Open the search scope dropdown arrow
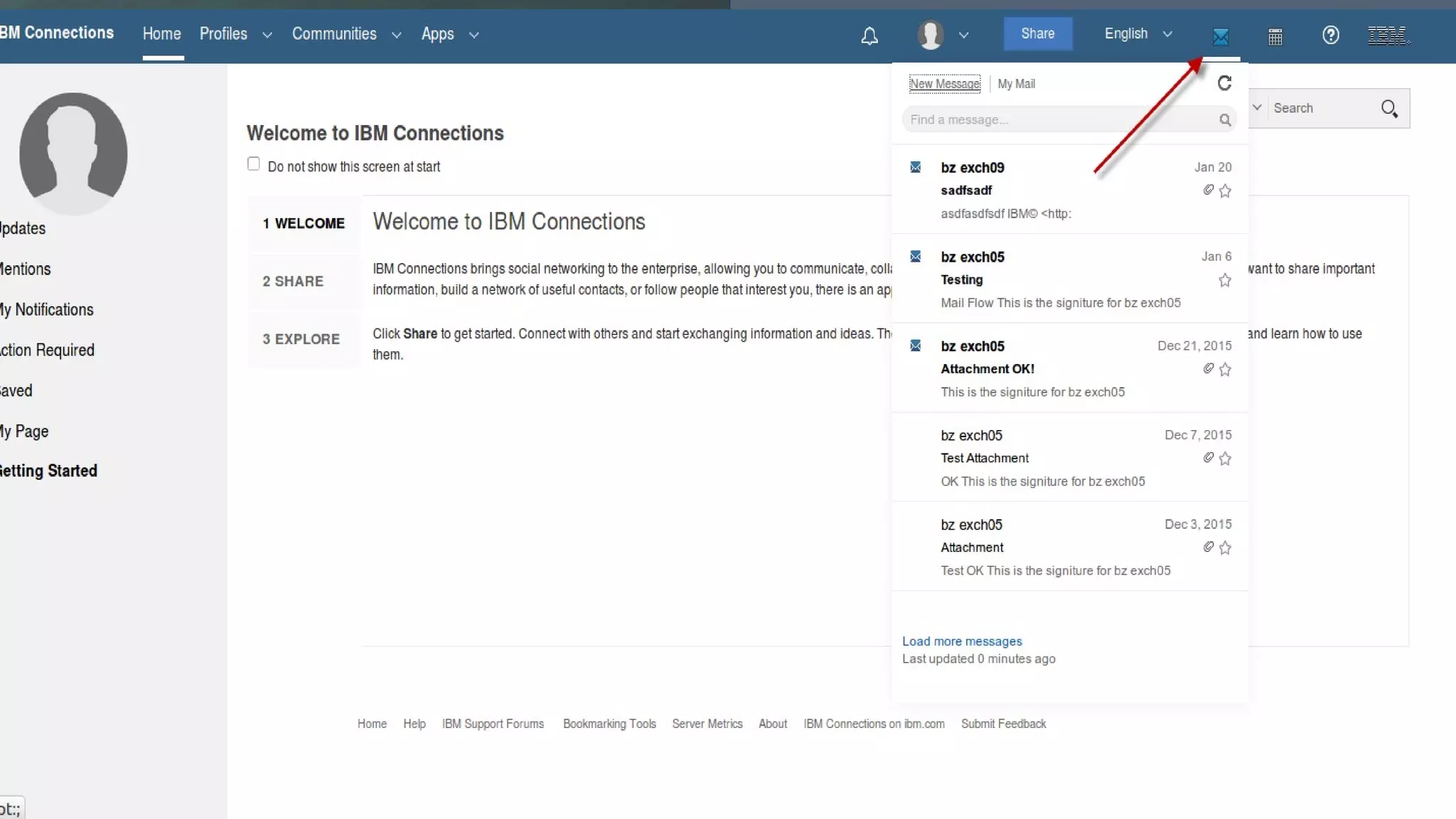 (1257, 107)
